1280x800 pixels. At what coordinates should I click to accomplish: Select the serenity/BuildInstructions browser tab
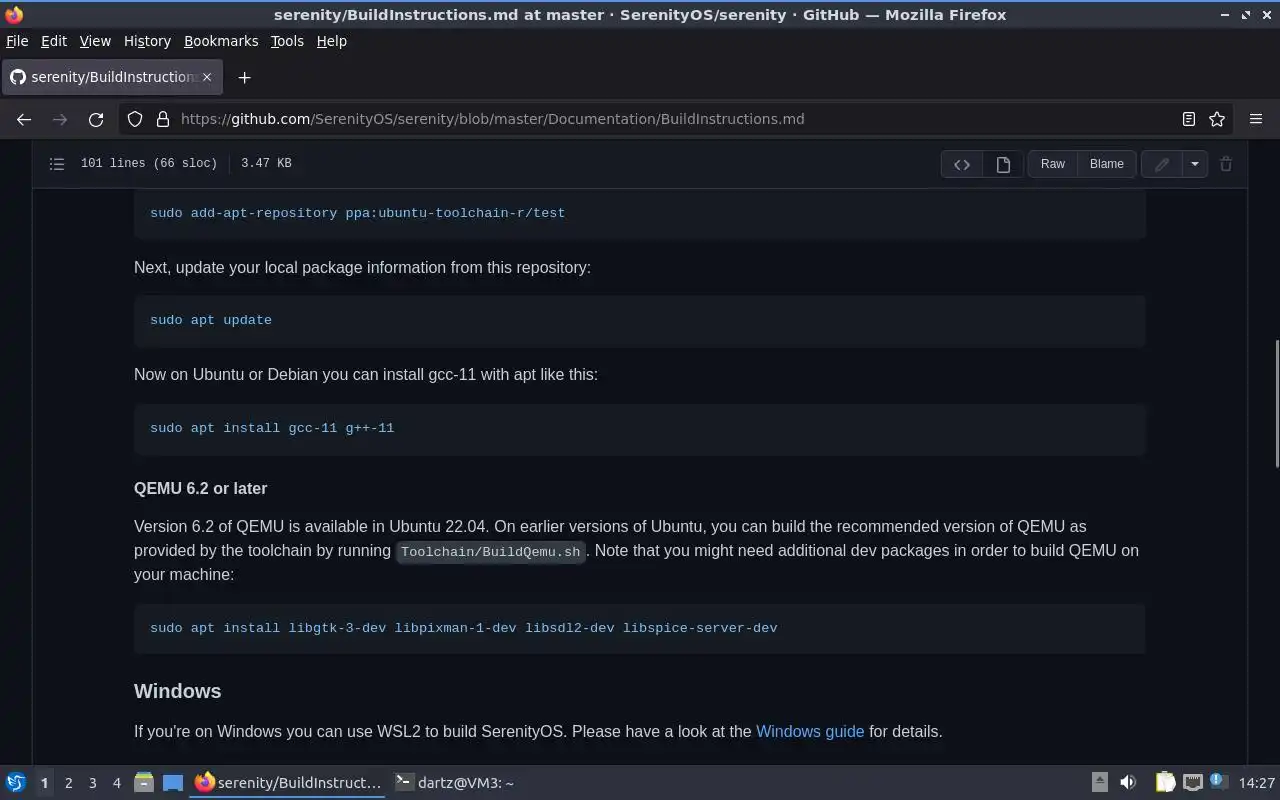tap(112, 77)
